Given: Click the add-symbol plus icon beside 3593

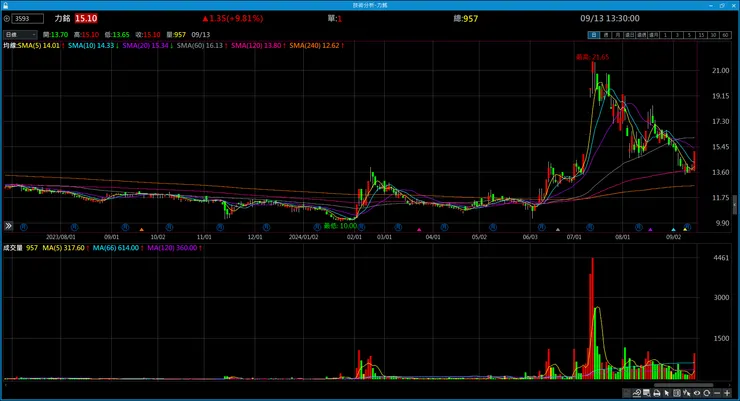Looking at the screenshot, I should [x=7, y=19].
